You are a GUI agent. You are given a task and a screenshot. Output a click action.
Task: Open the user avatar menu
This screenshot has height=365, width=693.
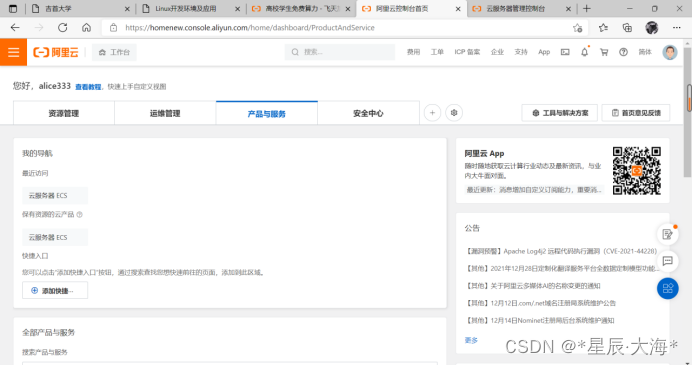point(670,52)
